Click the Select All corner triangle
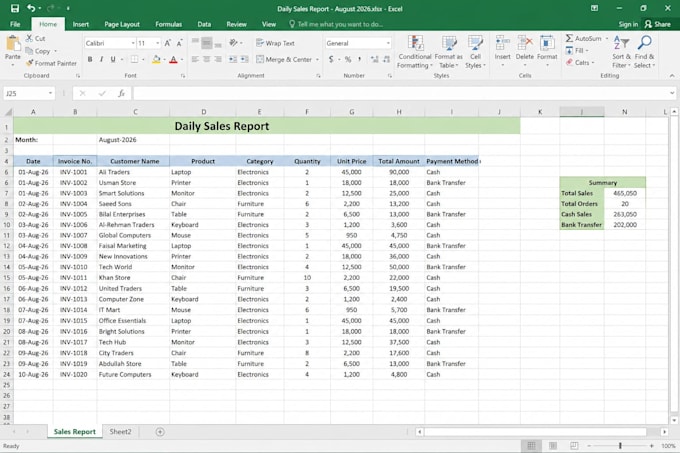Viewport: 680px width, 453px height. point(8,112)
